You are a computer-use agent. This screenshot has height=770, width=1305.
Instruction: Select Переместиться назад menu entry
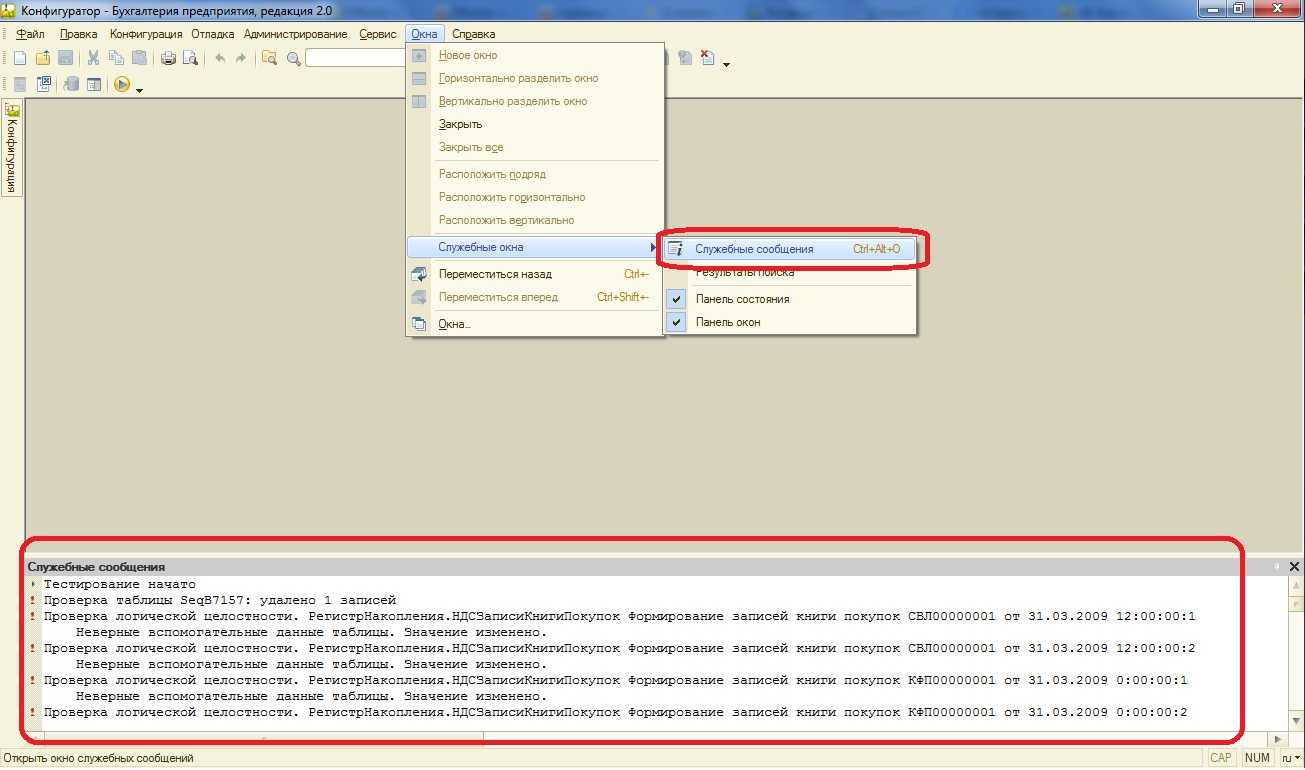pyautogui.click(x=535, y=274)
